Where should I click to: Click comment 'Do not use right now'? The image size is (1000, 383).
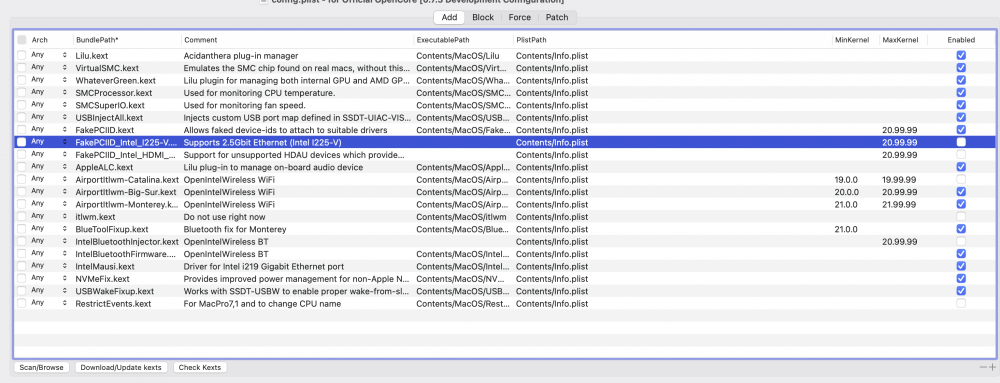click(x=224, y=217)
